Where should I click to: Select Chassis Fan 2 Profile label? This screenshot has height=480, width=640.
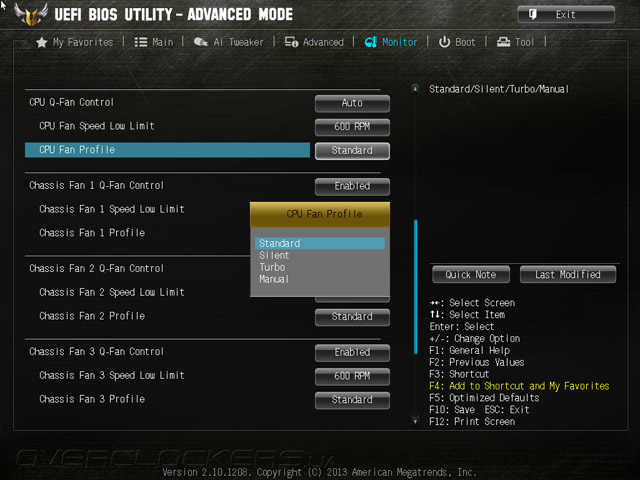(x=92, y=316)
